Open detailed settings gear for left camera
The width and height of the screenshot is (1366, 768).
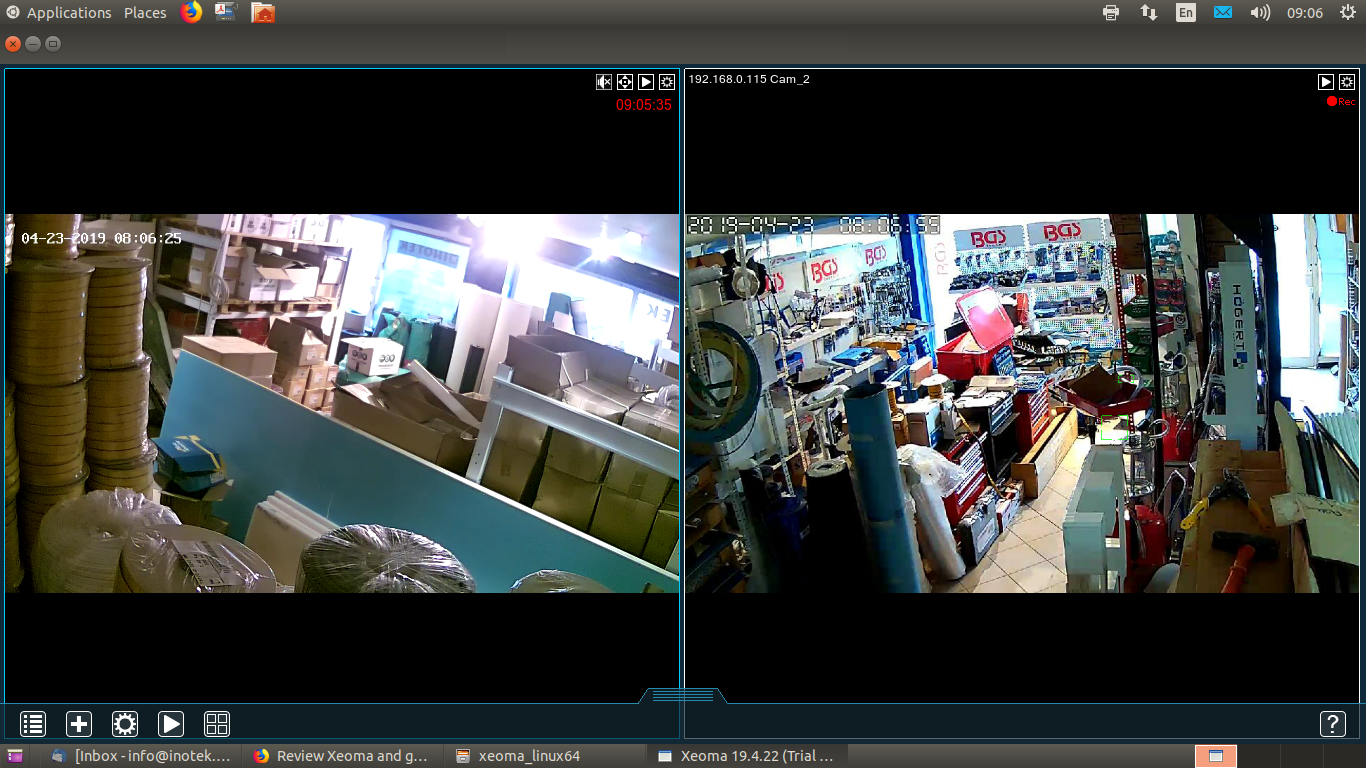[x=667, y=82]
